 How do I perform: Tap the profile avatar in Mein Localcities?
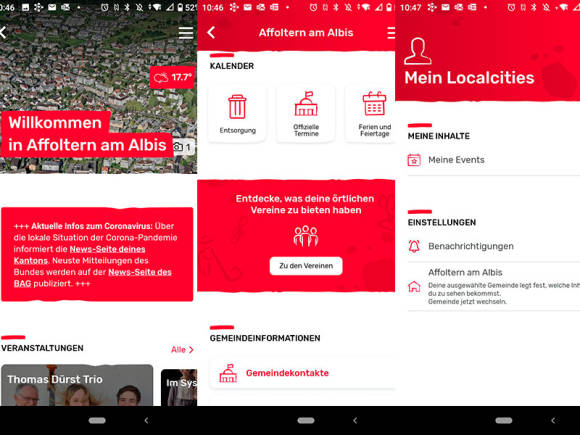click(x=418, y=51)
